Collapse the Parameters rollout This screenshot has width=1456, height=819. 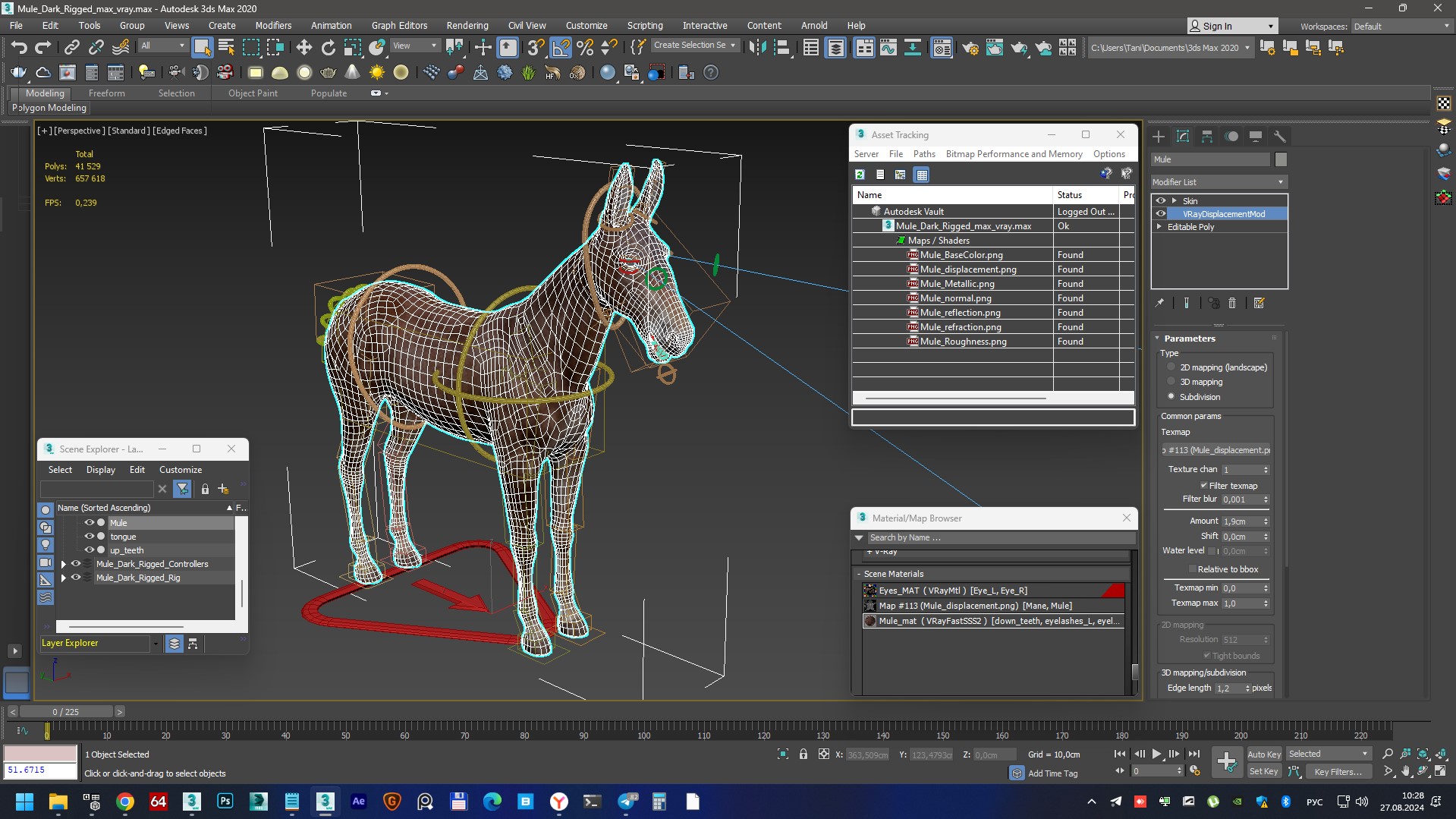[x=1158, y=339]
